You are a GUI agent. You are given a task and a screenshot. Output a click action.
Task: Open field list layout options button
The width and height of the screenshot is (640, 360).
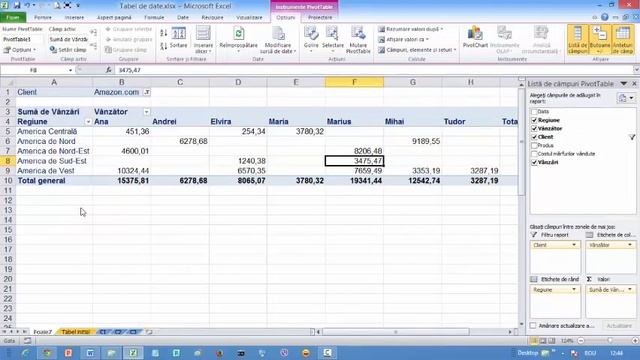tap(626, 98)
